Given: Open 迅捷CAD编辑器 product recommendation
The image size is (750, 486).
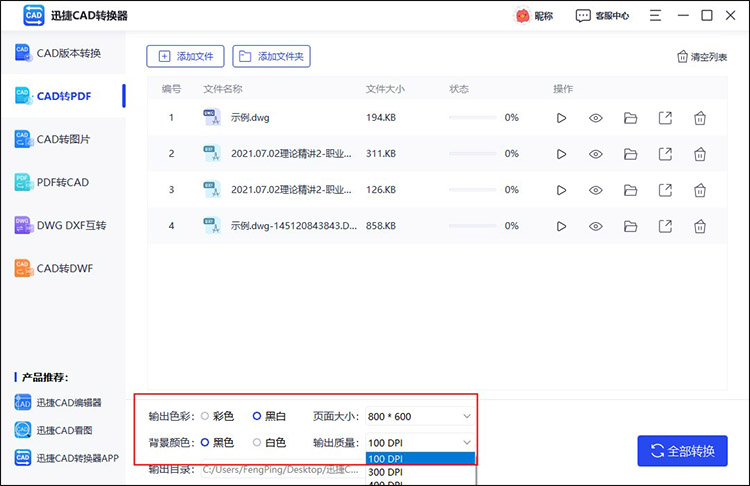Looking at the screenshot, I should pyautogui.click(x=58, y=402).
